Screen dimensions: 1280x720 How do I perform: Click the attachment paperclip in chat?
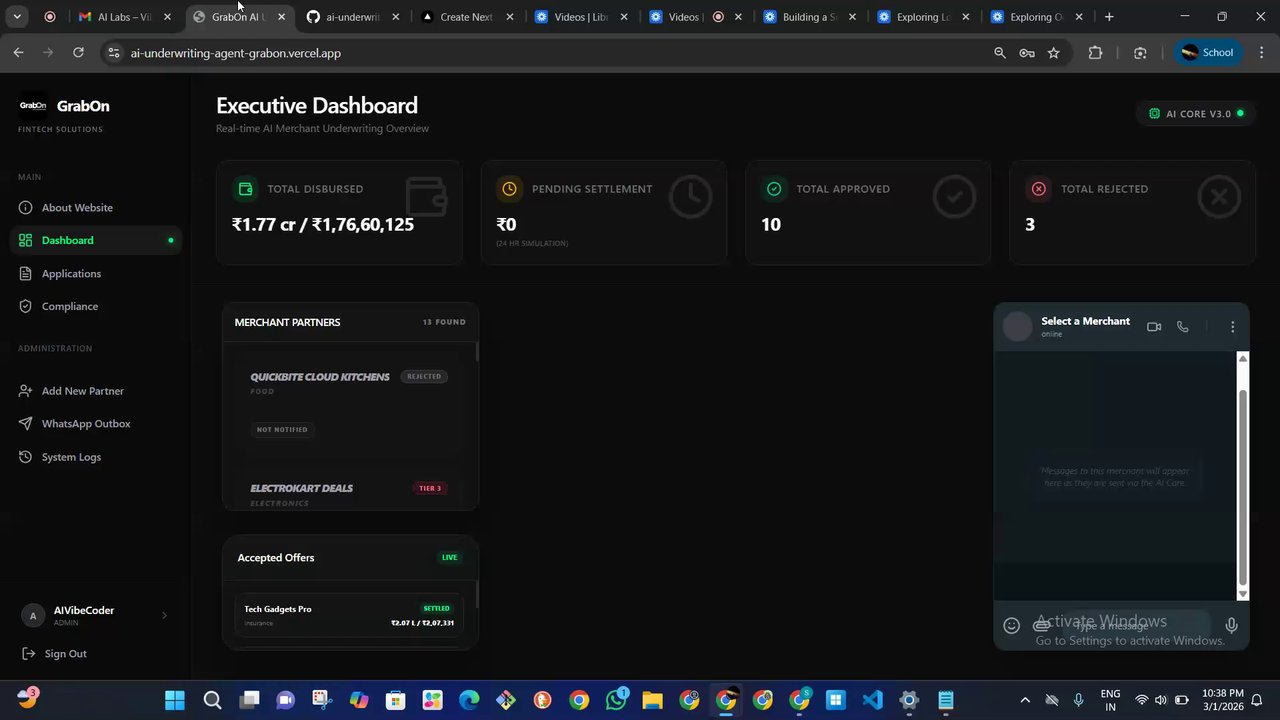(x=1041, y=626)
